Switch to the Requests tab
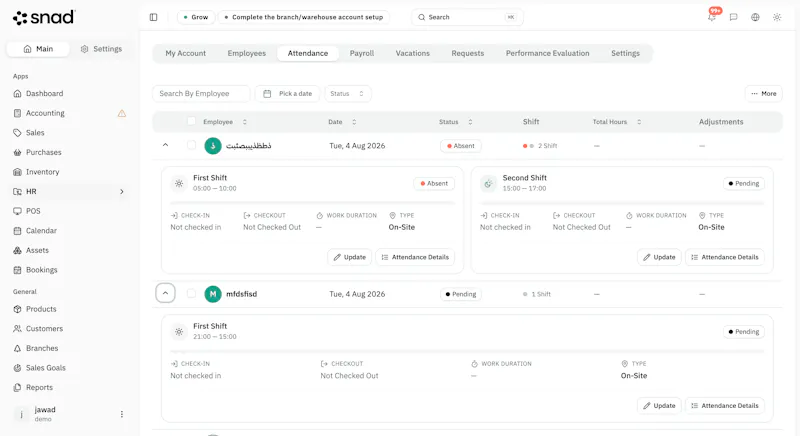 click(x=468, y=53)
